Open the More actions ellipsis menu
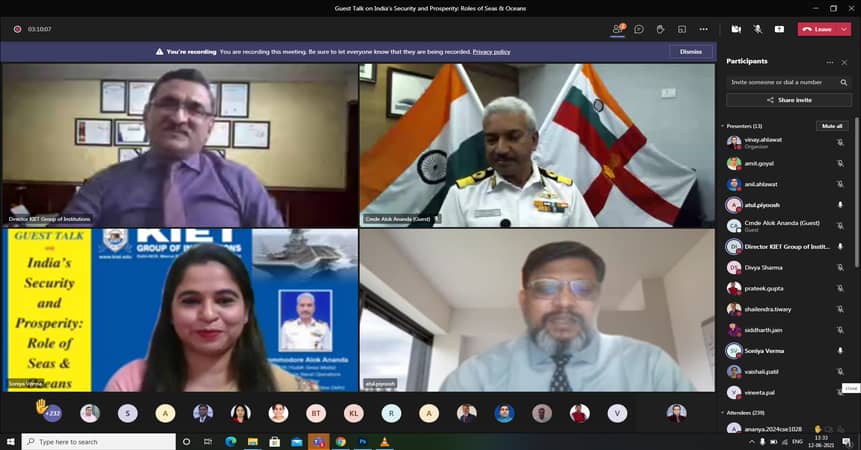861x450 pixels. (x=704, y=29)
